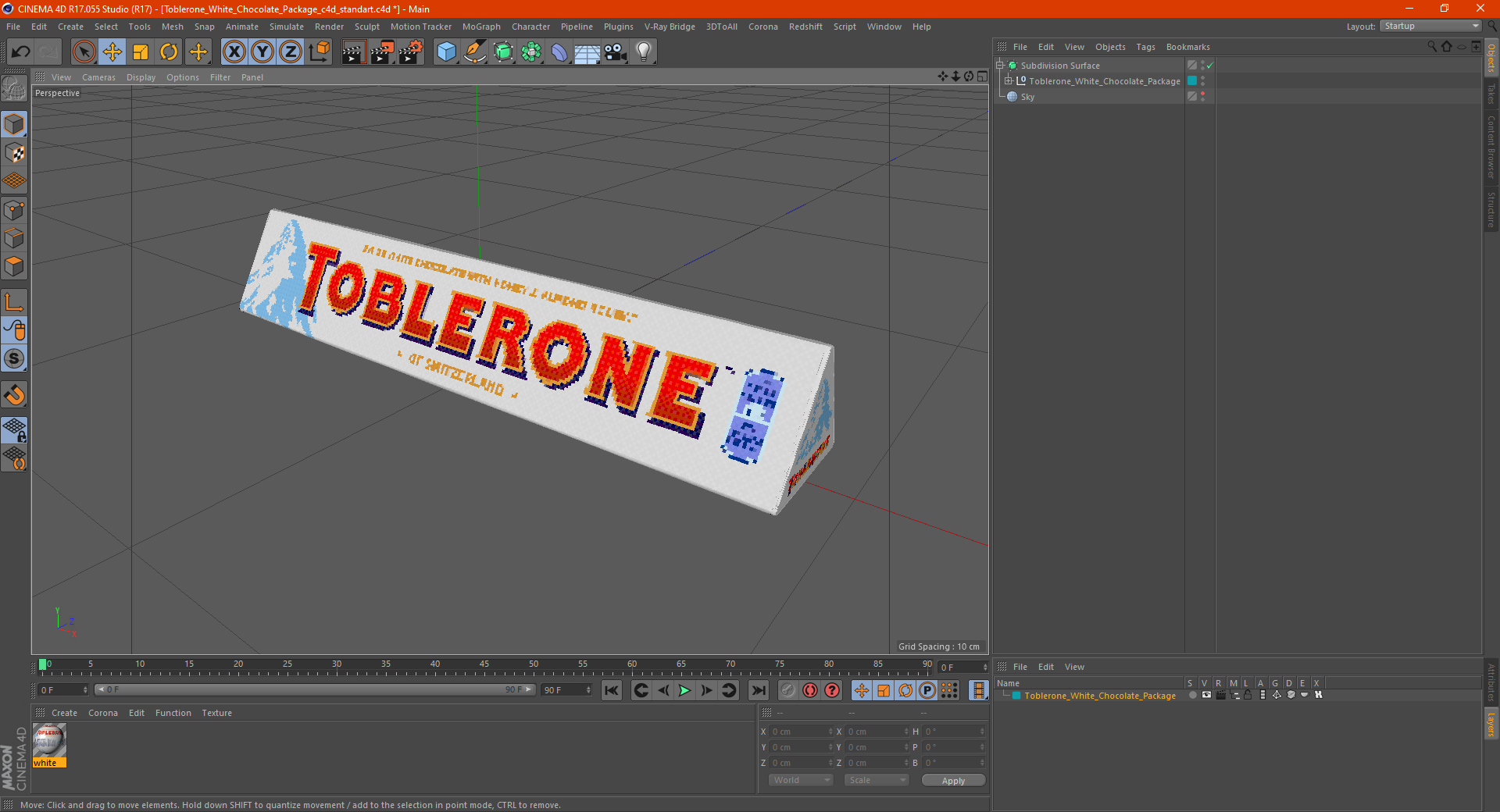Switch to Texture mode checker icon
This screenshot has height=812, width=1500.
(x=14, y=153)
